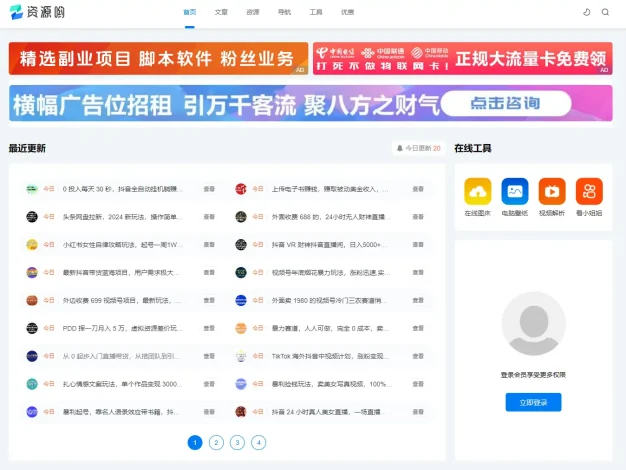Open the 资源 navigation tab

pyautogui.click(x=253, y=12)
